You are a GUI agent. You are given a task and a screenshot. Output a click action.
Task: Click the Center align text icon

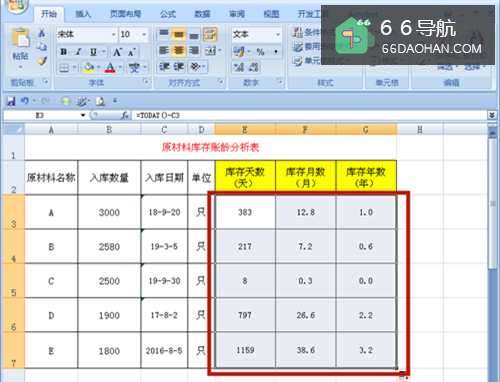[179, 51]
